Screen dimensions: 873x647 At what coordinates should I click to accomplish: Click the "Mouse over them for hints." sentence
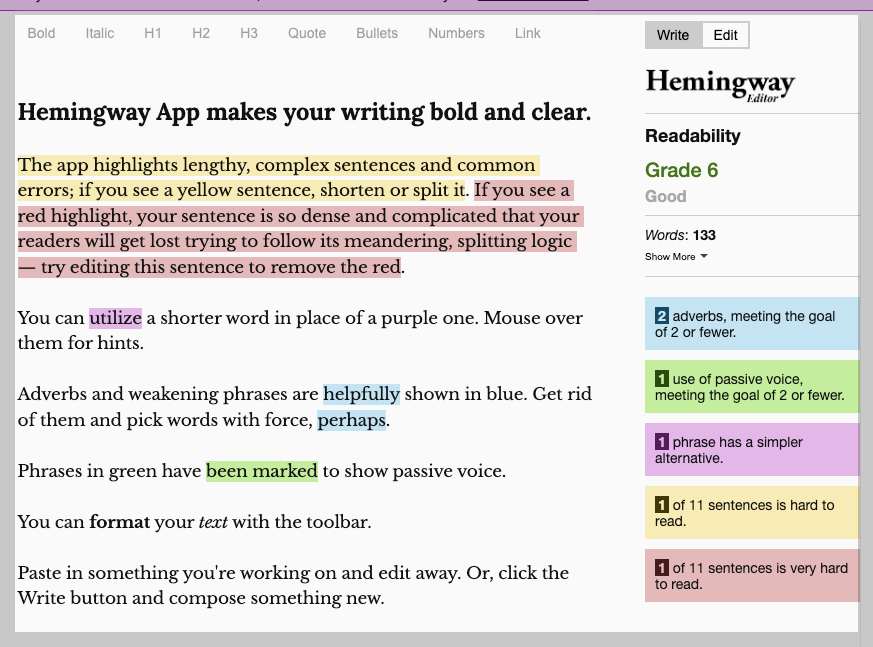click(x=301, y=330)
